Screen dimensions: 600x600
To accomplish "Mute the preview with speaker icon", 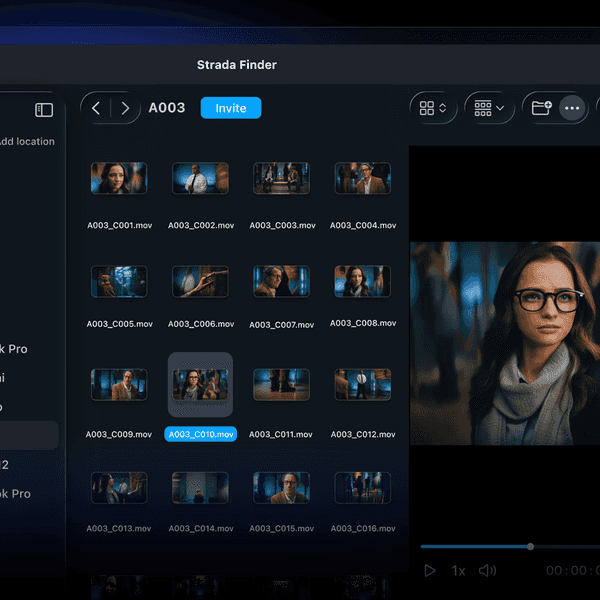I will [x=488, y=571].
